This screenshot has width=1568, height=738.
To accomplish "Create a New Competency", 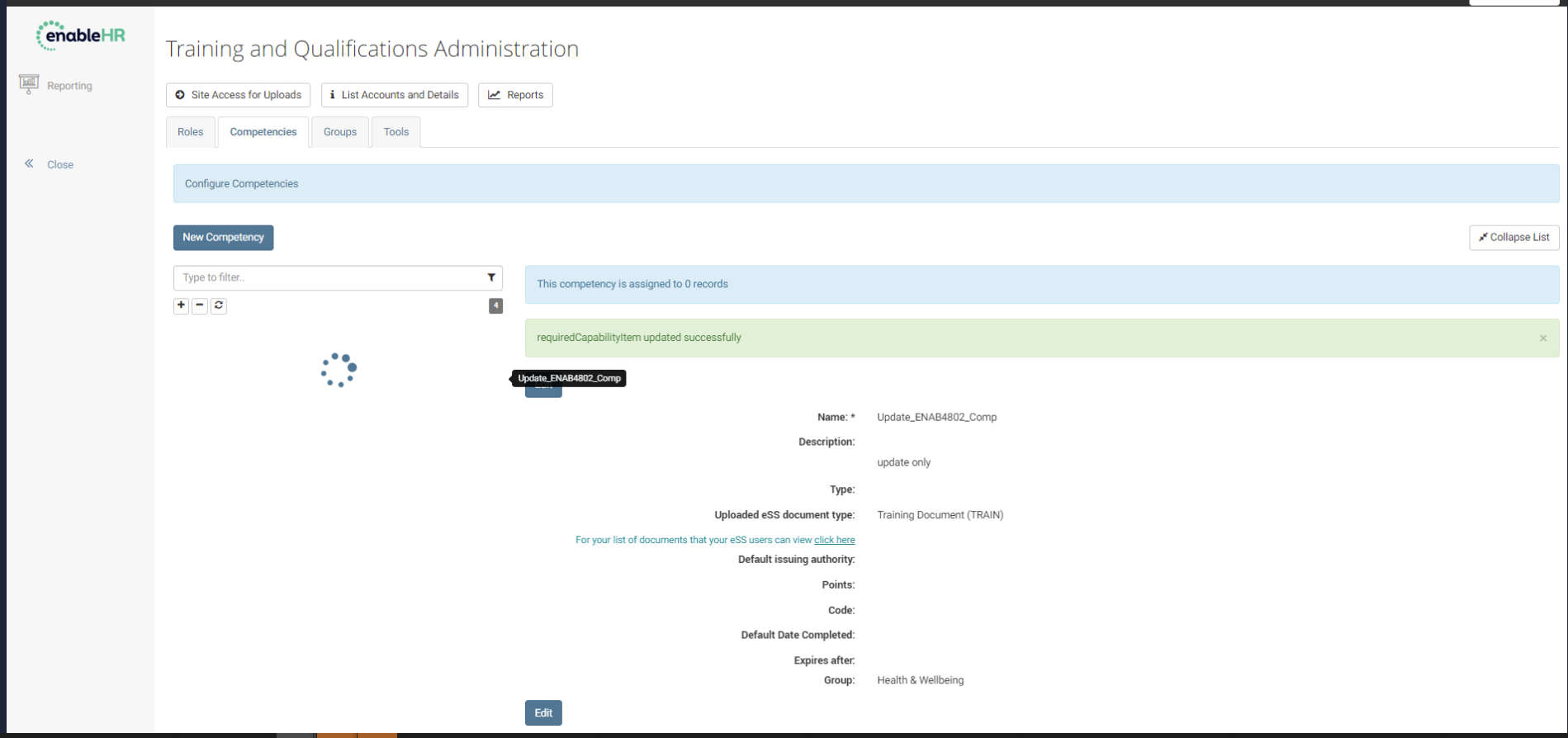I will [223, 237].
